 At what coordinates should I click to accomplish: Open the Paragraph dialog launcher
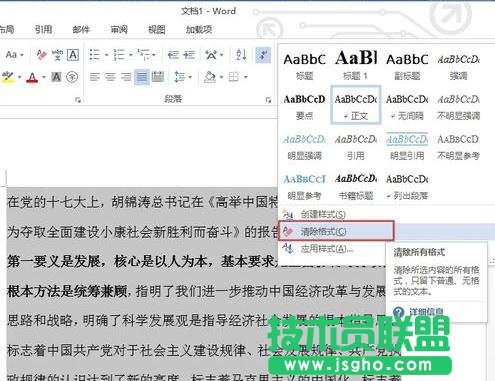268,100
